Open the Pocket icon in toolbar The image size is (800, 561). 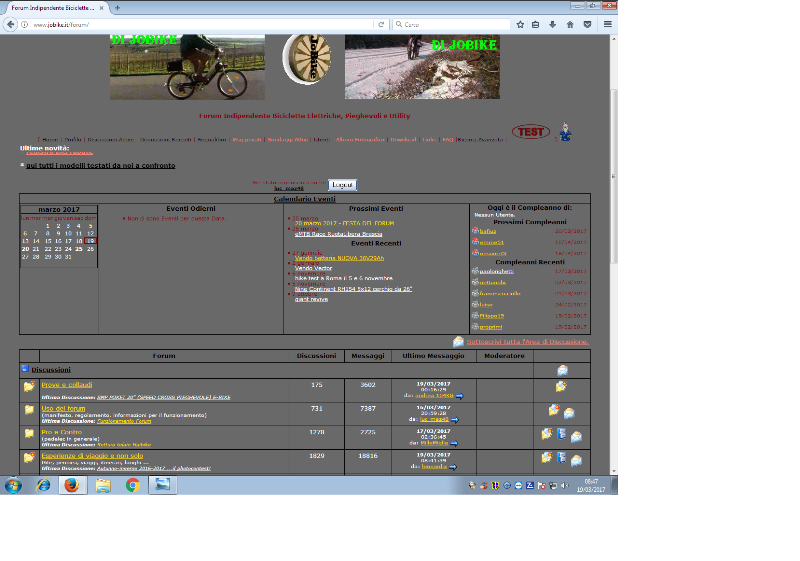[587, 24]
